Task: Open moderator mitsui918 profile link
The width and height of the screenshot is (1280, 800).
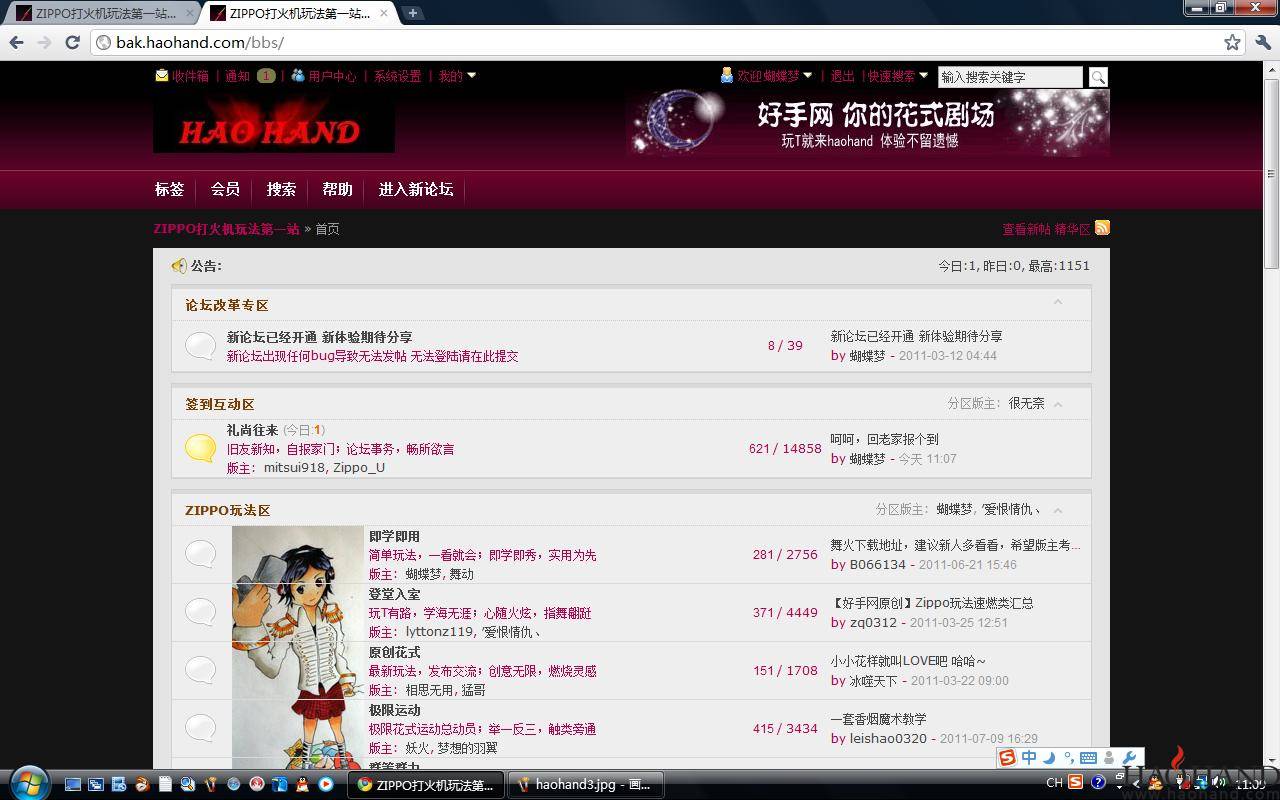Action: pos(294,467)
